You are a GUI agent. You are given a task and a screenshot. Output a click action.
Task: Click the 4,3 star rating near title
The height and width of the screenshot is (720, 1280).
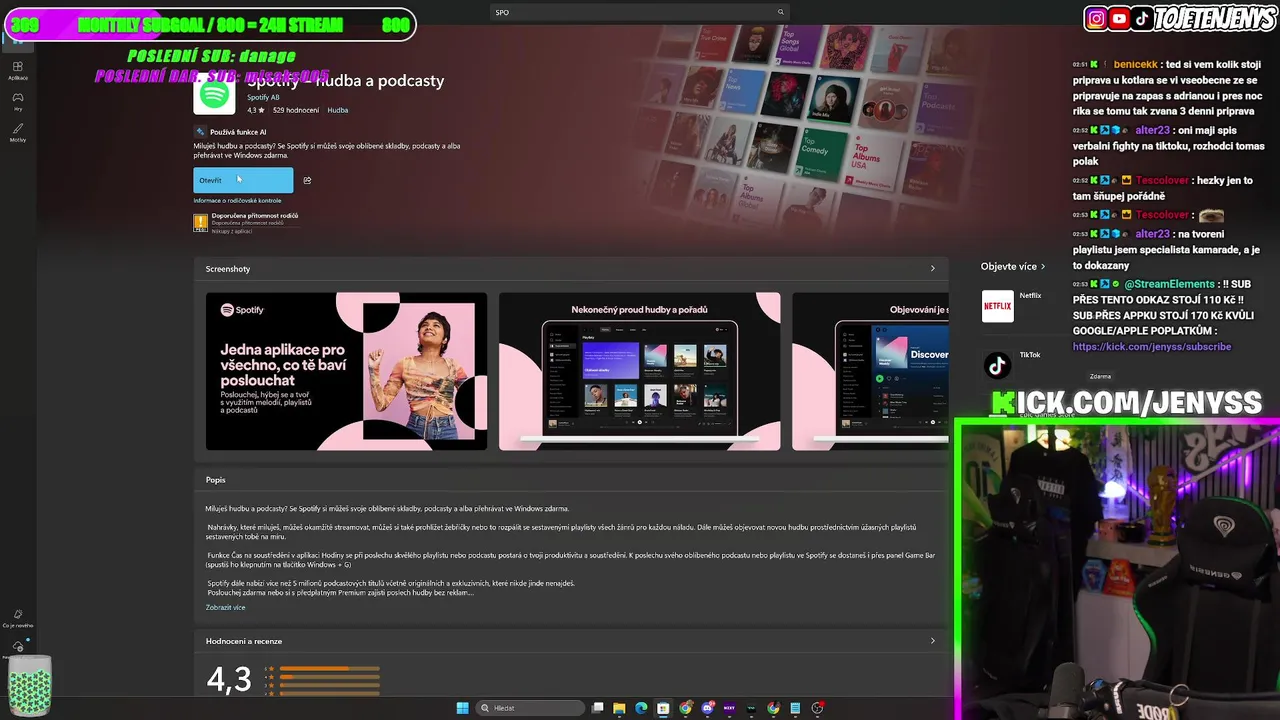(x=256, y=110)
